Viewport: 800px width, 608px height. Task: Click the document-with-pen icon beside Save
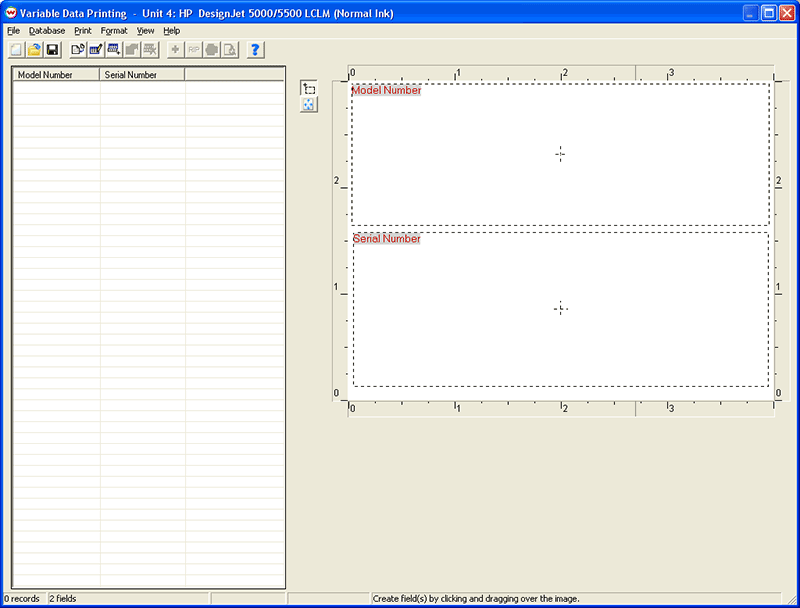78,50
